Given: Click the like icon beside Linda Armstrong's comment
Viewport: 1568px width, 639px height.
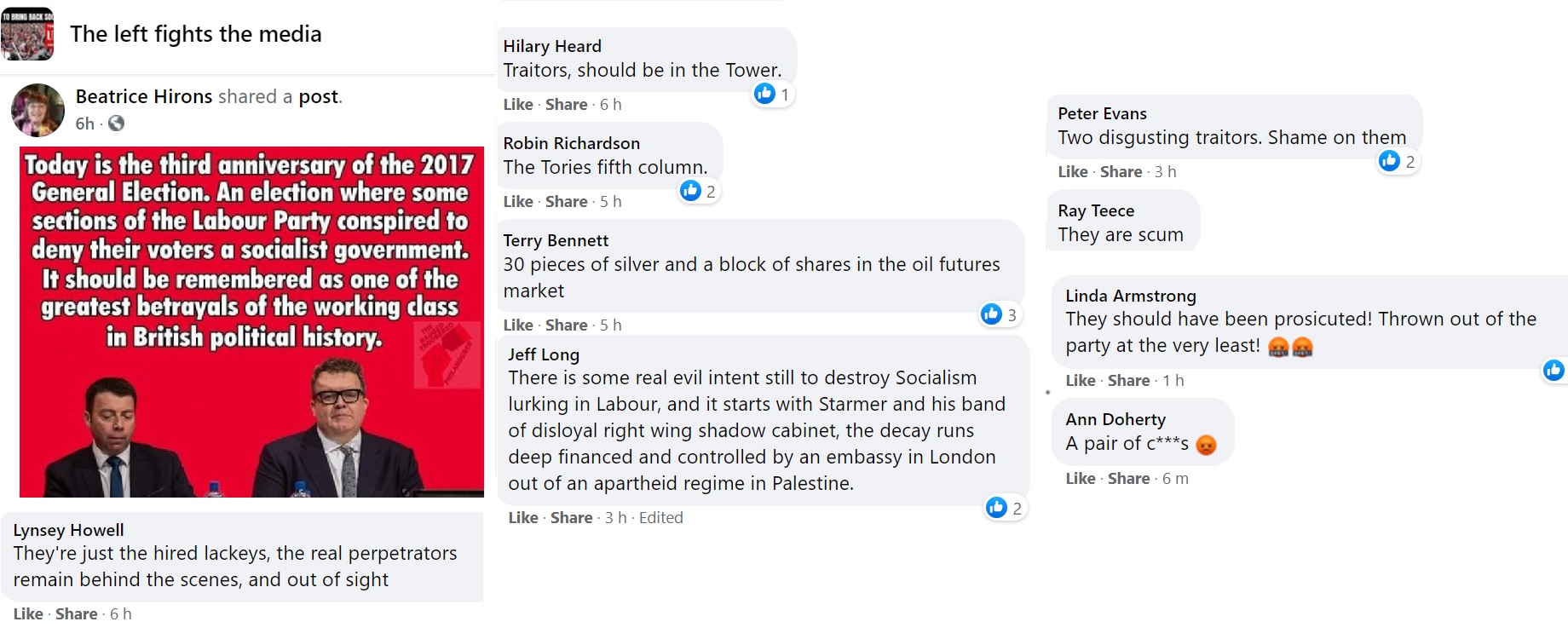Looking at the screenshot, I should [1554, 370].
